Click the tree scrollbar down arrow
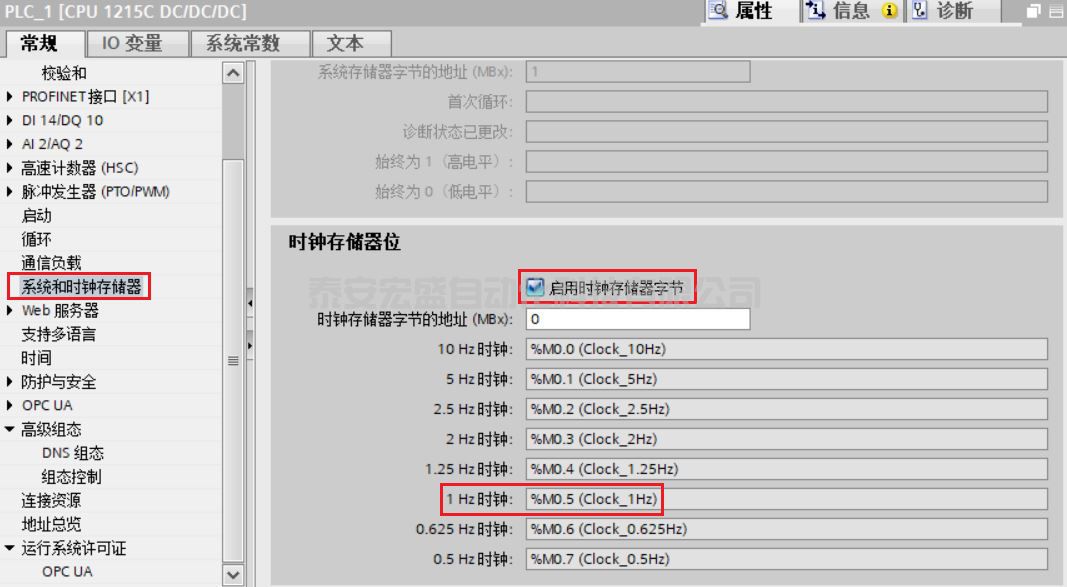The width and height of the screenshot is (1067, 587). pos(233,575)
